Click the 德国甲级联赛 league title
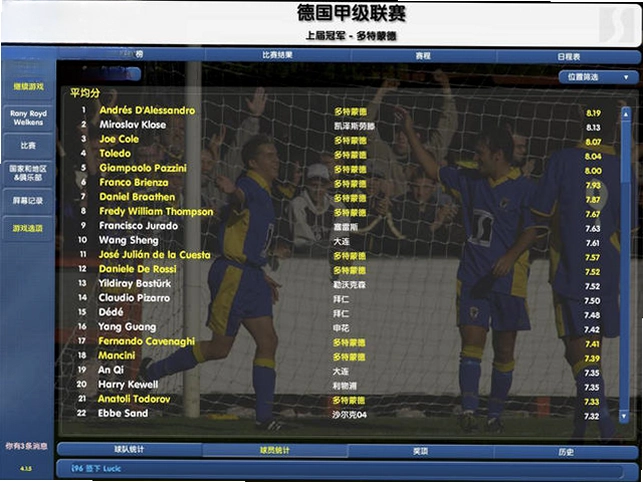Viewport: 643px width, 482px height. pyautogui.click(x=351, y=13)
